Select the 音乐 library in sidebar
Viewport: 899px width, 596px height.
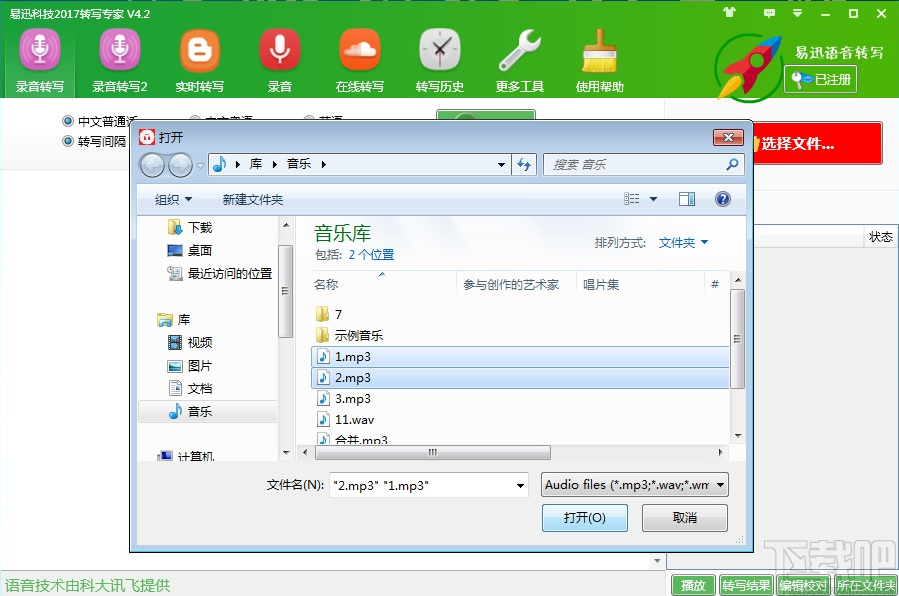(196, 409)
